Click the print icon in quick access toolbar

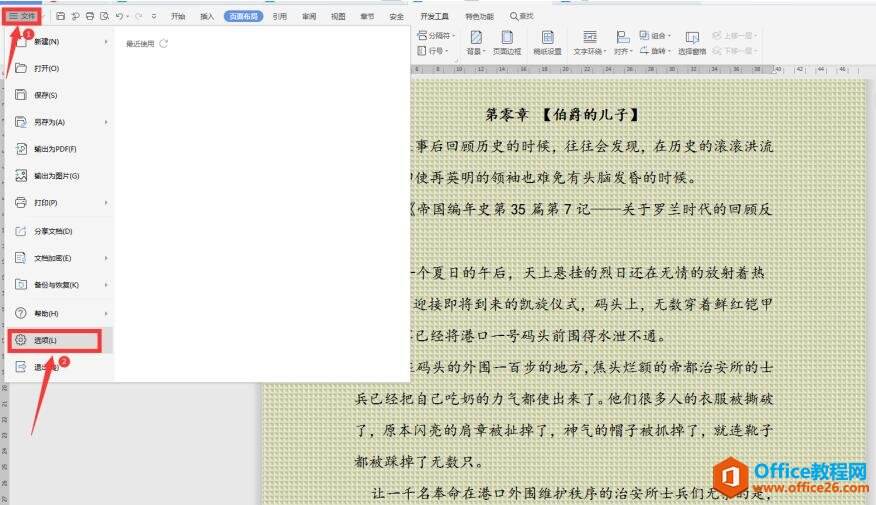90,16
